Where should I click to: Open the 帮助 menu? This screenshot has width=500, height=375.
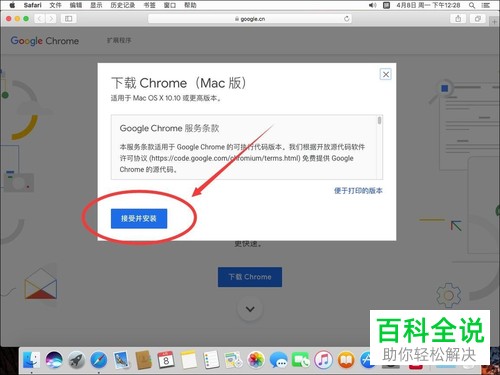coord(190,5)
